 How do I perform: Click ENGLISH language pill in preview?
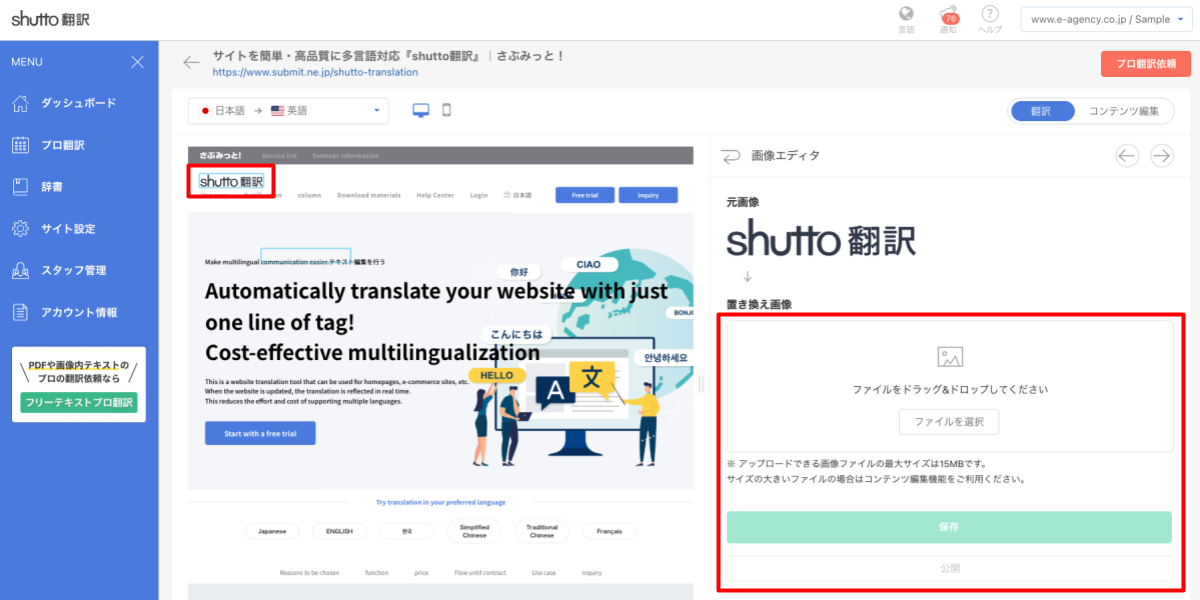click(x=339, y=531)
